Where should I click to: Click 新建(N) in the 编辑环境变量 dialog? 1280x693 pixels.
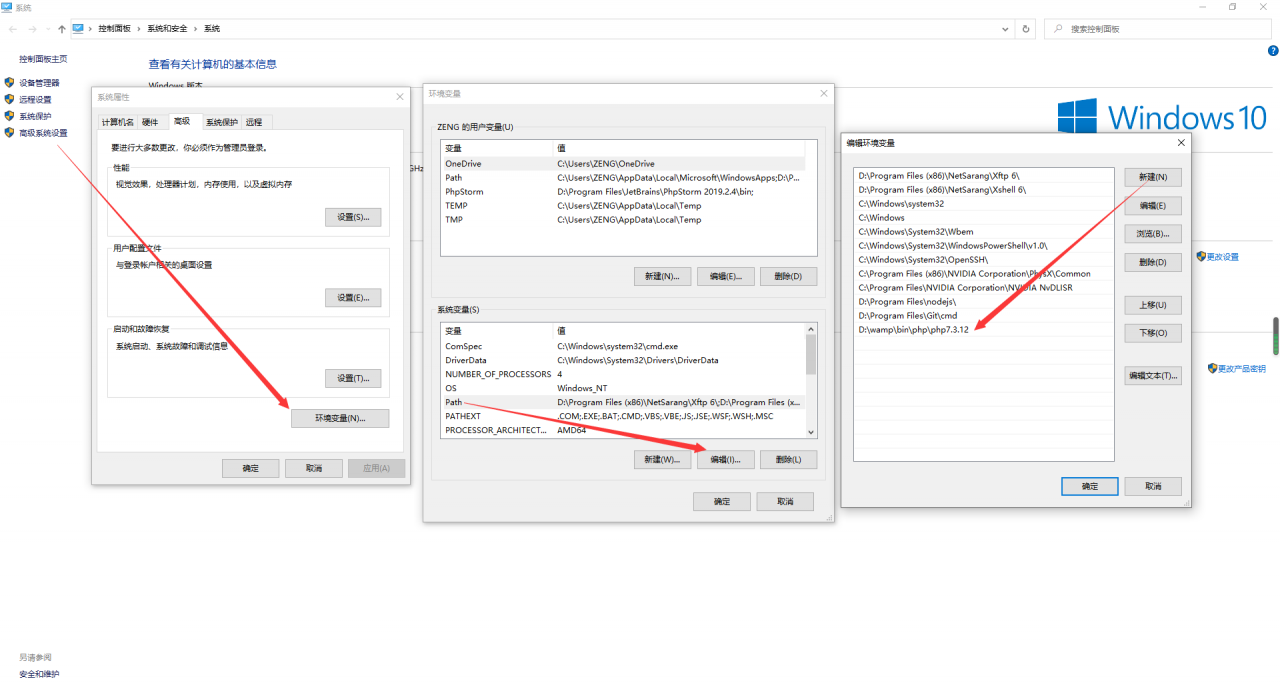[1153, 177]
